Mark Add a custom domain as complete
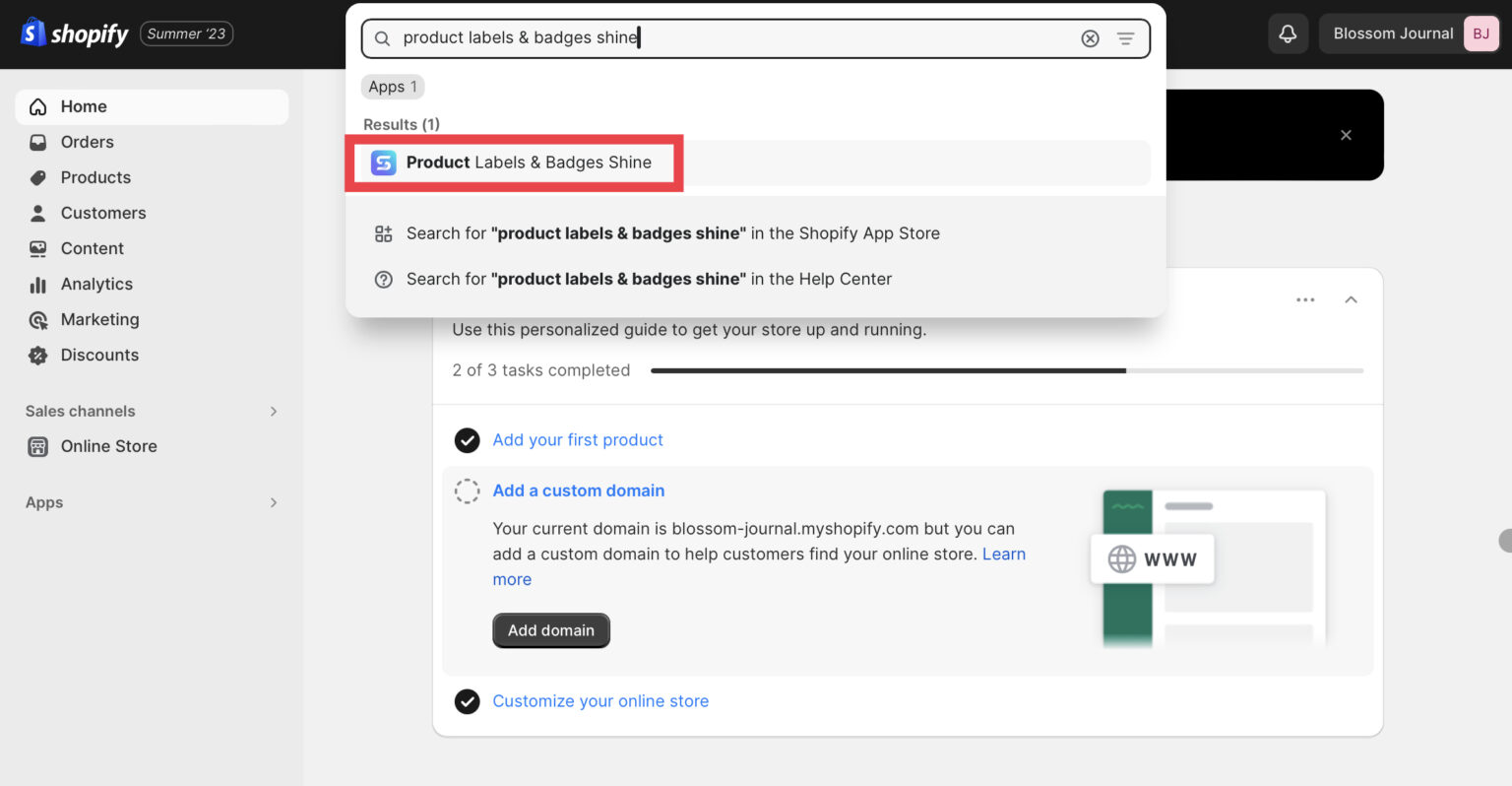1512x786 pixels. pos(467,491)
